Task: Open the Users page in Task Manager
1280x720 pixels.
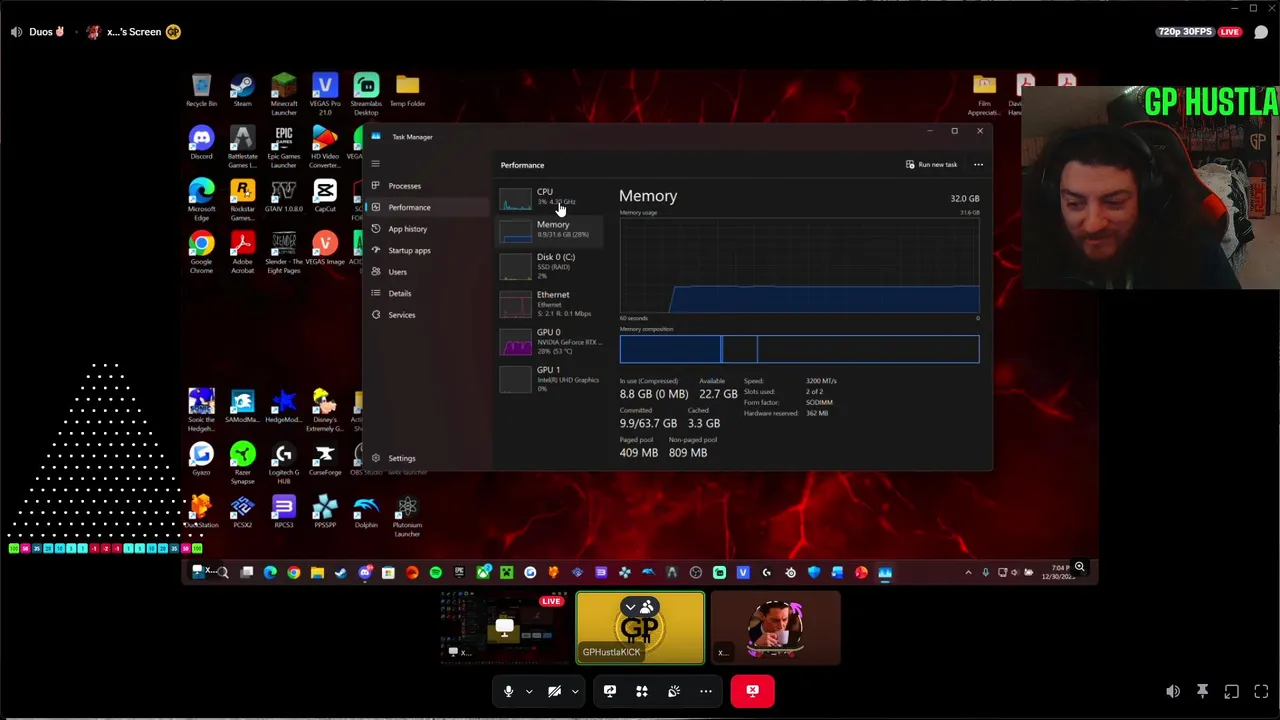Action: 397,272
